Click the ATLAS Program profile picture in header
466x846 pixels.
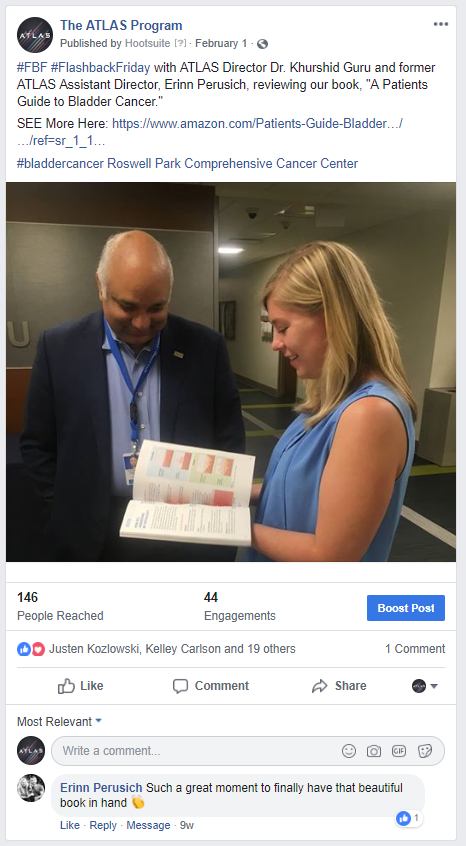coord(35,35)
